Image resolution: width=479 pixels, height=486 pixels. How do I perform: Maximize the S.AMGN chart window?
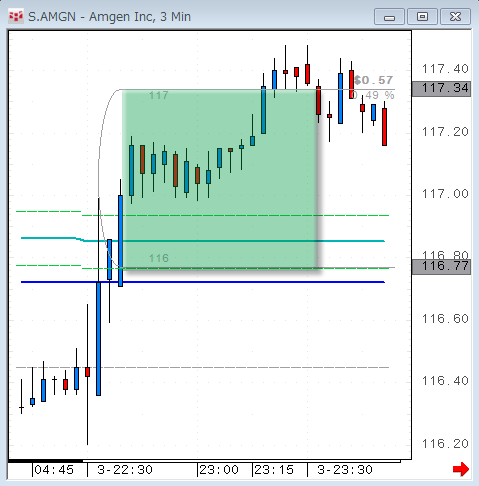(x=422, y=17)
